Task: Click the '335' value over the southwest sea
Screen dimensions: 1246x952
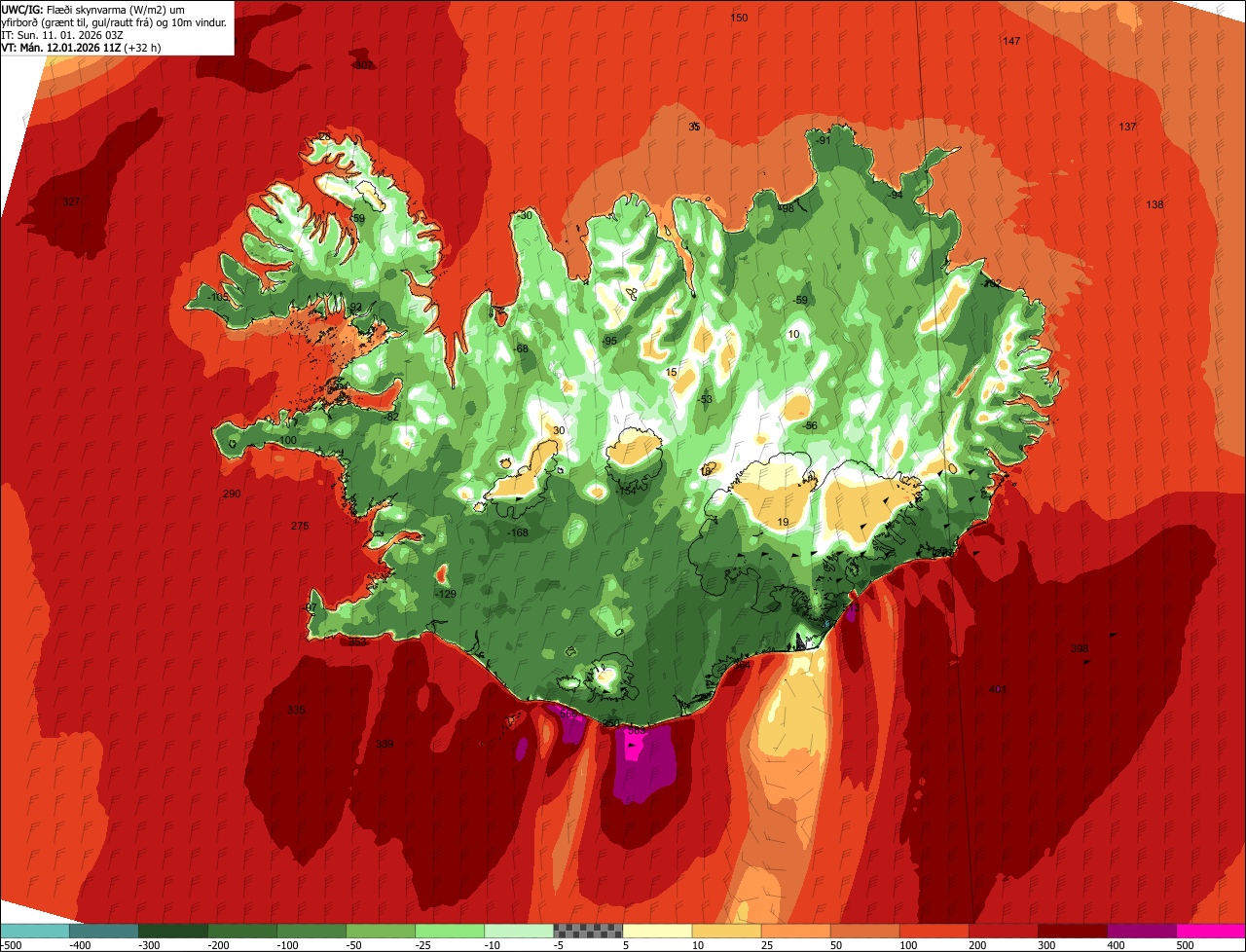Action: (296, 710)
